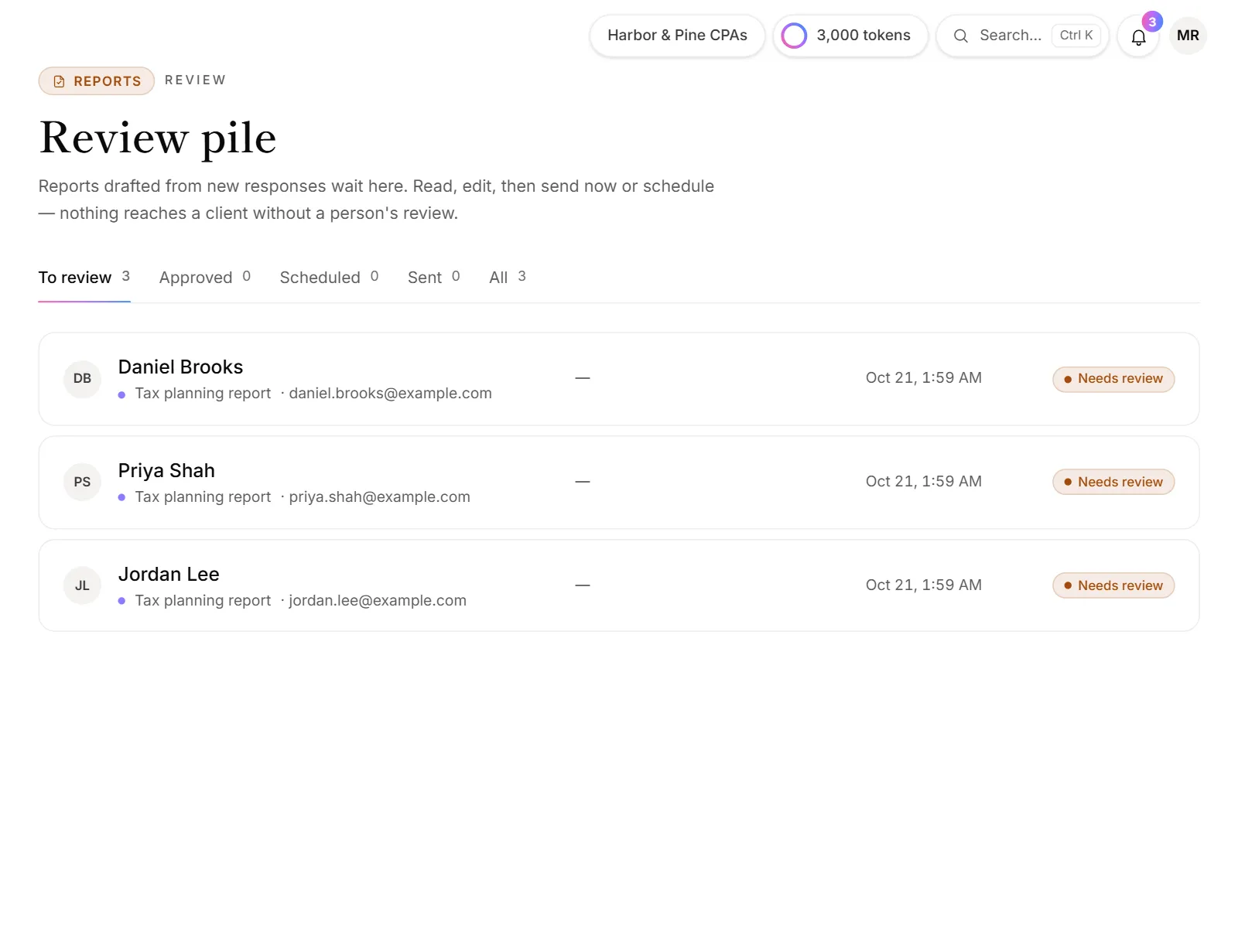This screenshot has width=1238, height=952.
Task: Click the REVIEW breadcrumb label
Action: click(196, 80)
